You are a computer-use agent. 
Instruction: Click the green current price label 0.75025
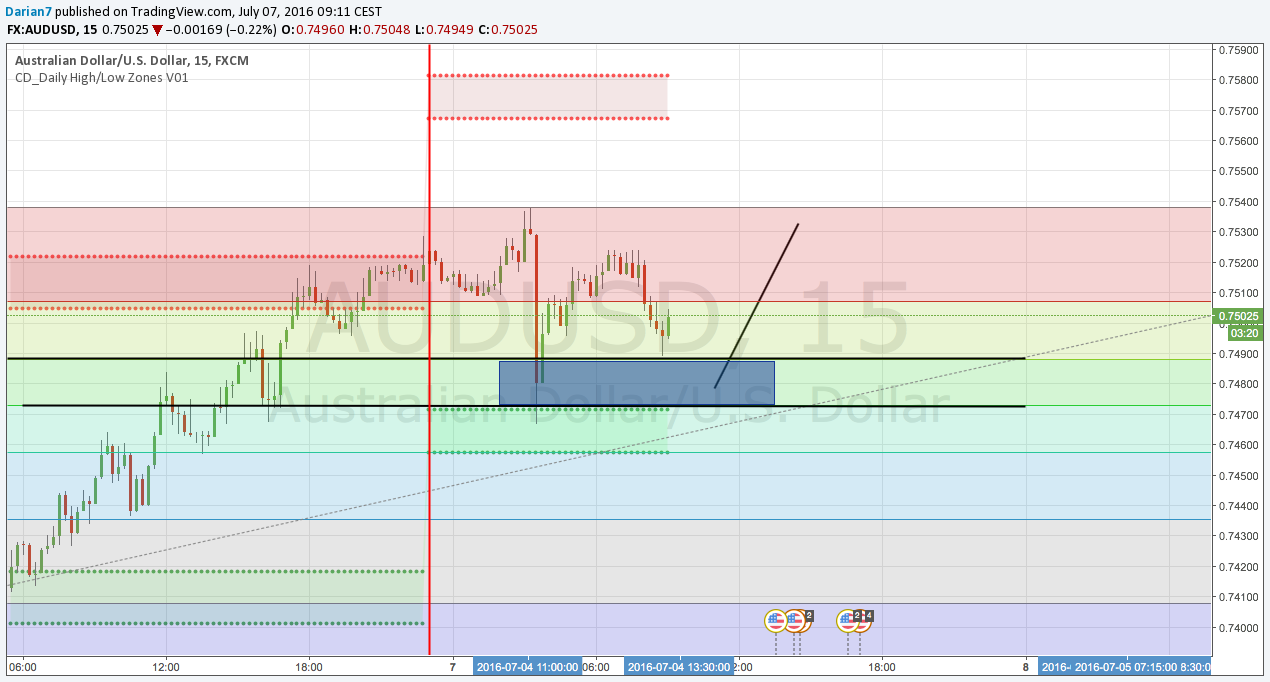1240,316
